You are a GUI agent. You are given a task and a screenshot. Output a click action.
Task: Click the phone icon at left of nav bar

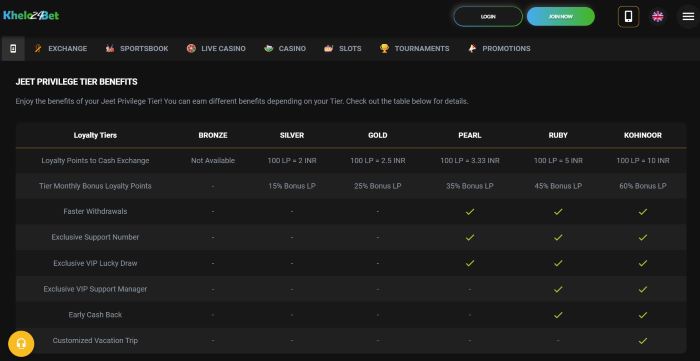(x=13, y=49)
